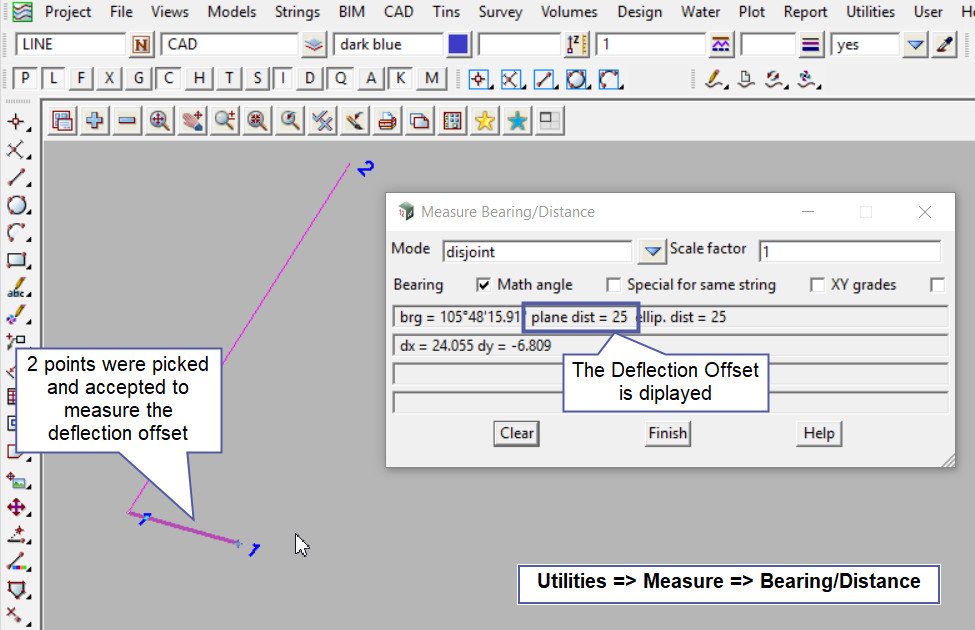975x630 pixels.
Task: Tick the XY grades checkbox
Action: click(x=817, y=285)
